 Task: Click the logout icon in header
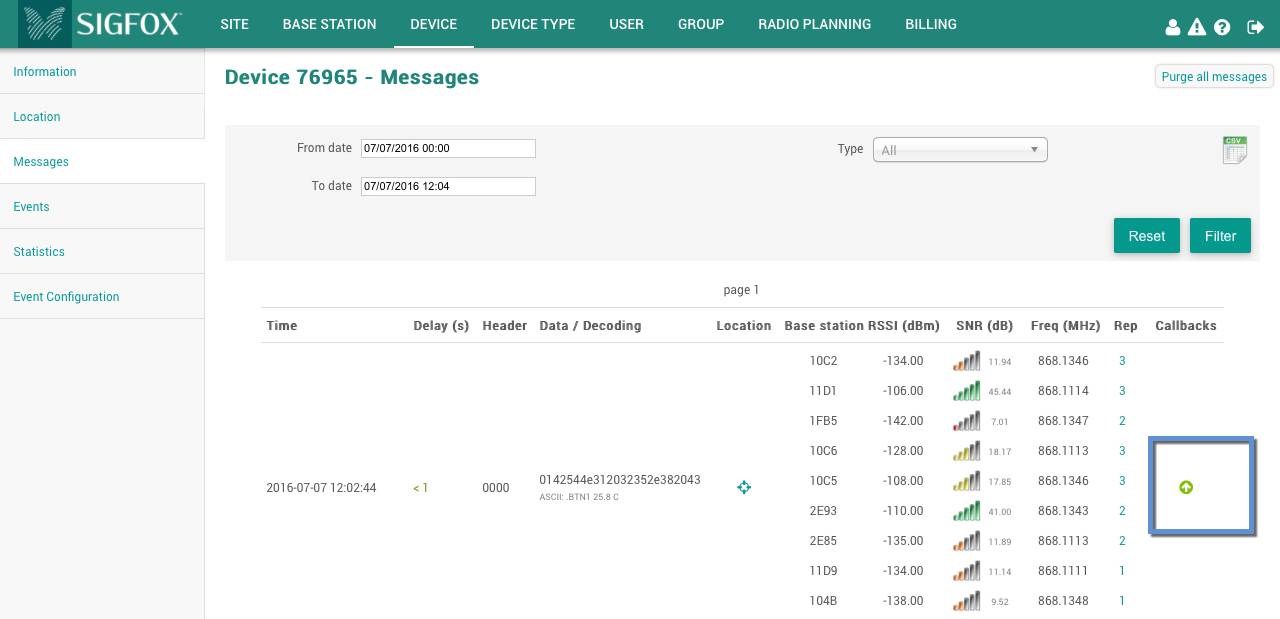(x=1256, y=27)
